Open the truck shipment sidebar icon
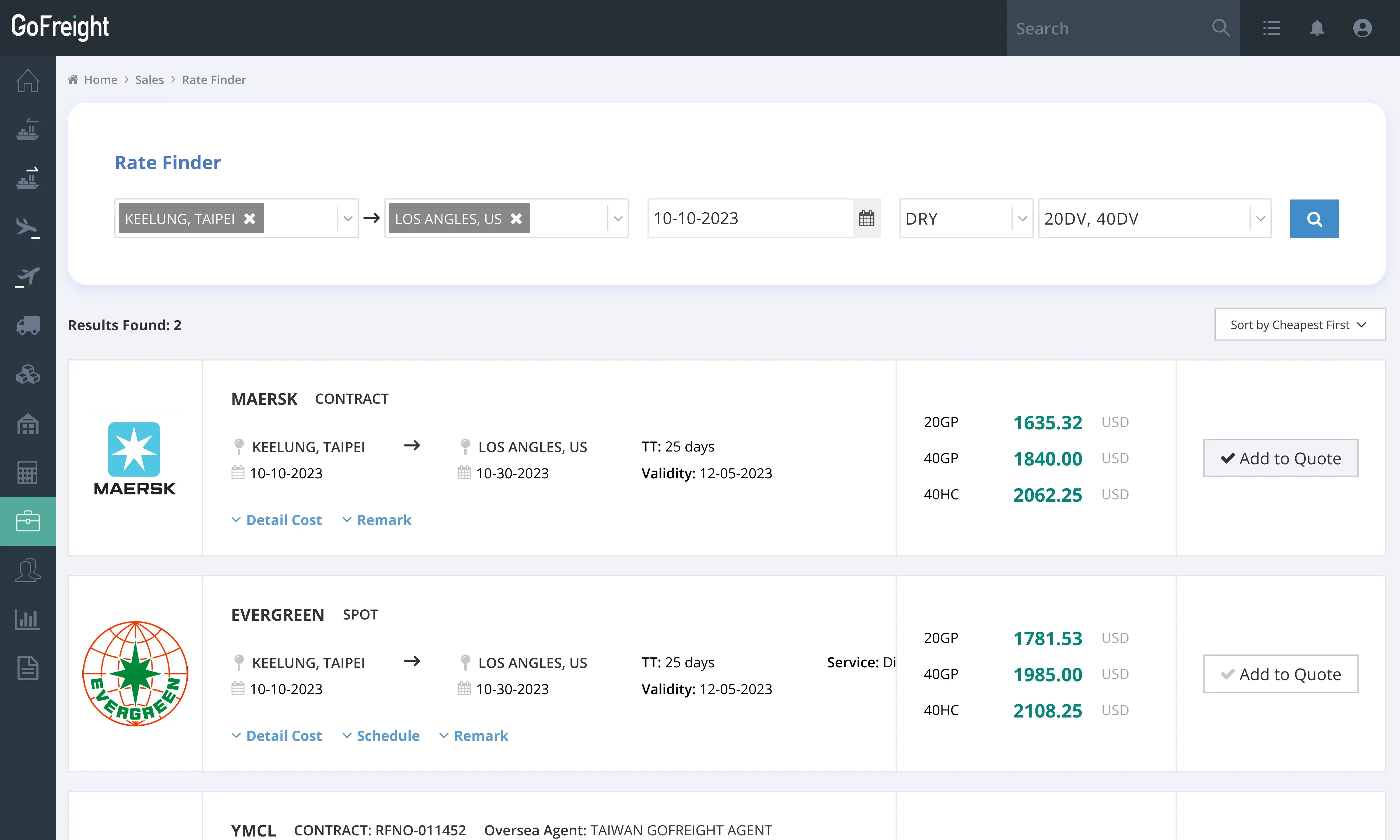Image resolution: width=1400 pixels, height=840 pixels. tap(28, 325)
